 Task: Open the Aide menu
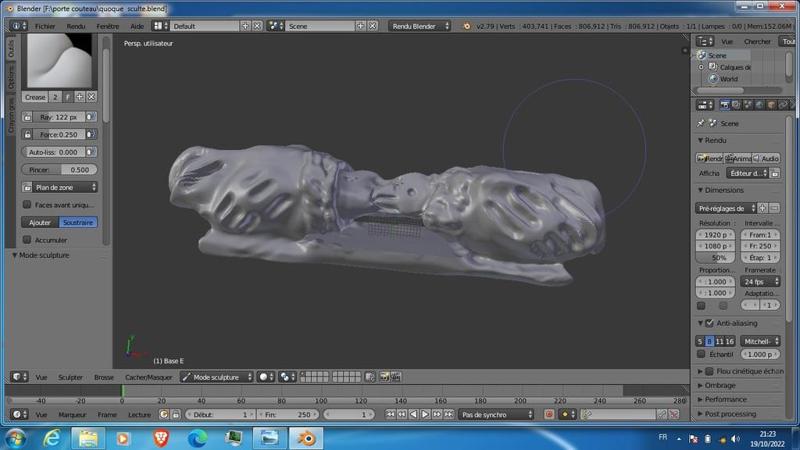click(137, 26)
